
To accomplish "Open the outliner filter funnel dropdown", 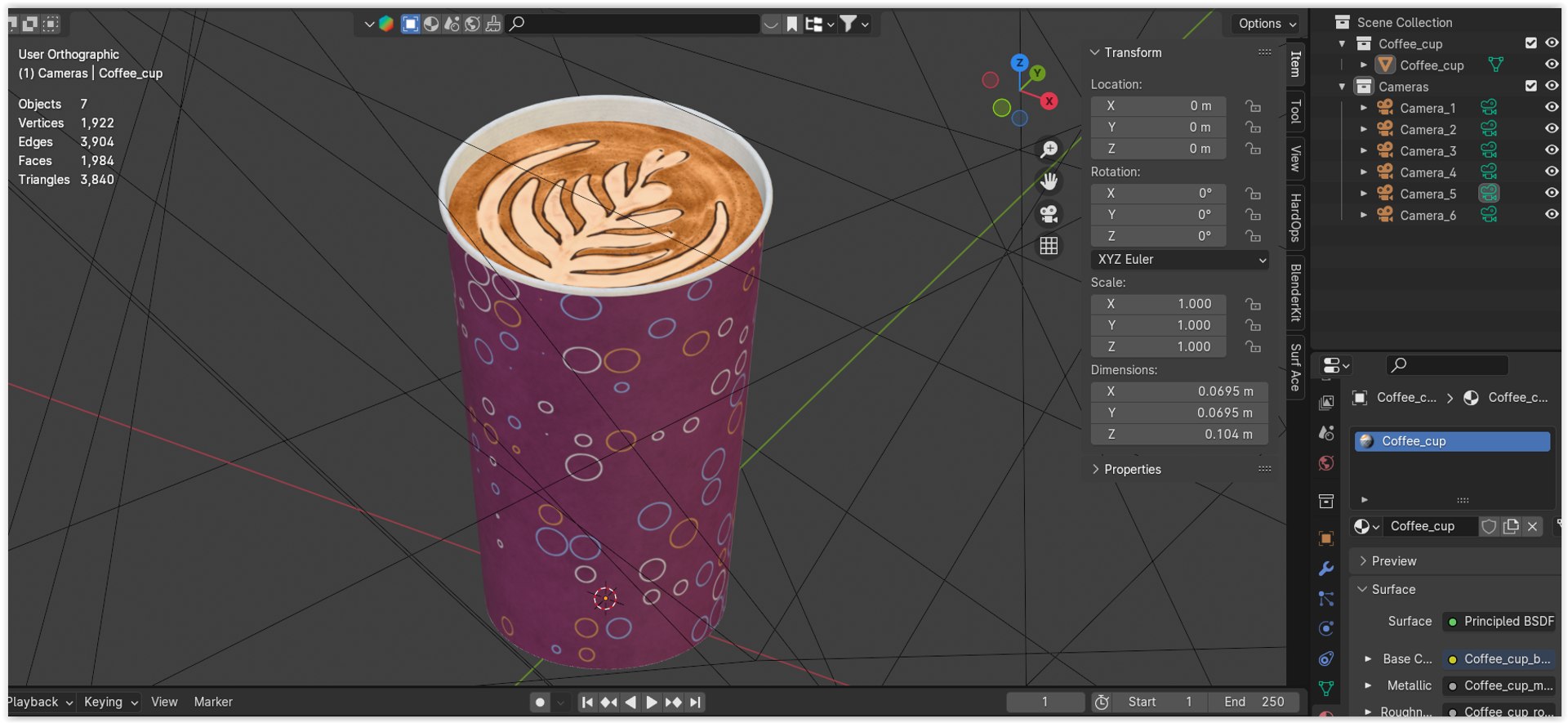I will tap(854, 24).
